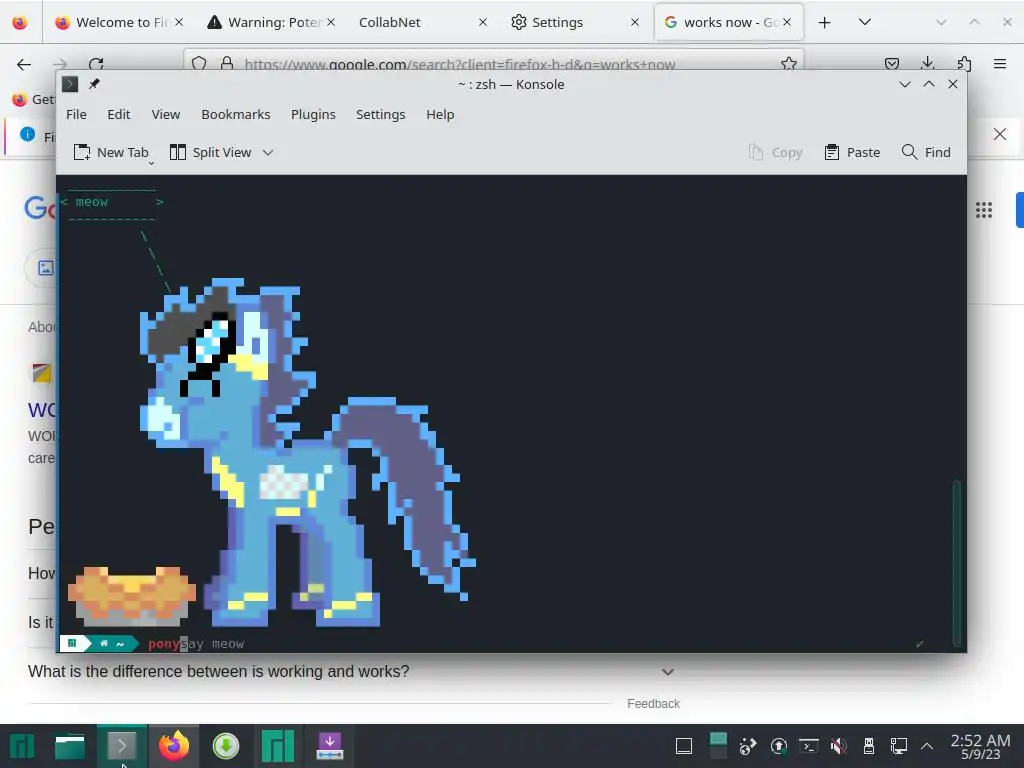The height and width of the screenshot is (768, 1024).
Task: Open the Firefox hamburger menu
Action: click(1000, 63)
